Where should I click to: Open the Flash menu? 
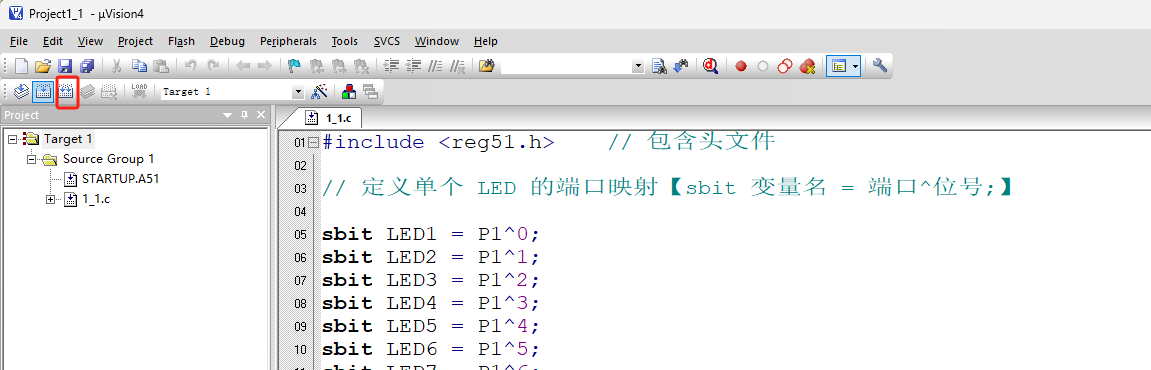181,41
